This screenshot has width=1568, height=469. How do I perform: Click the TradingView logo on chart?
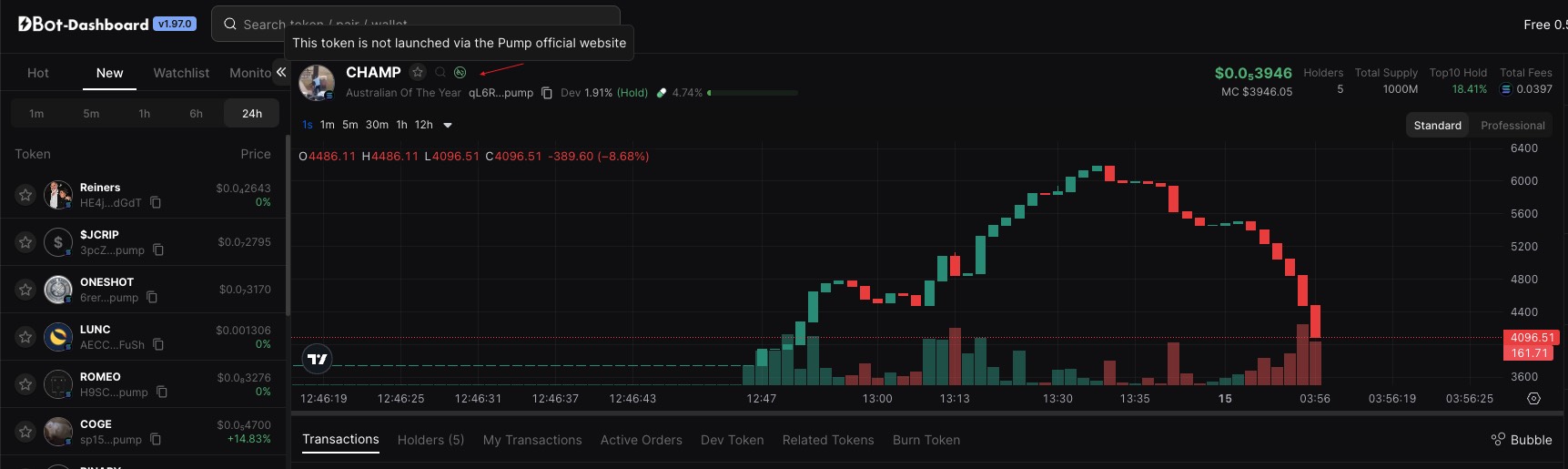click(x=318, y=360)
